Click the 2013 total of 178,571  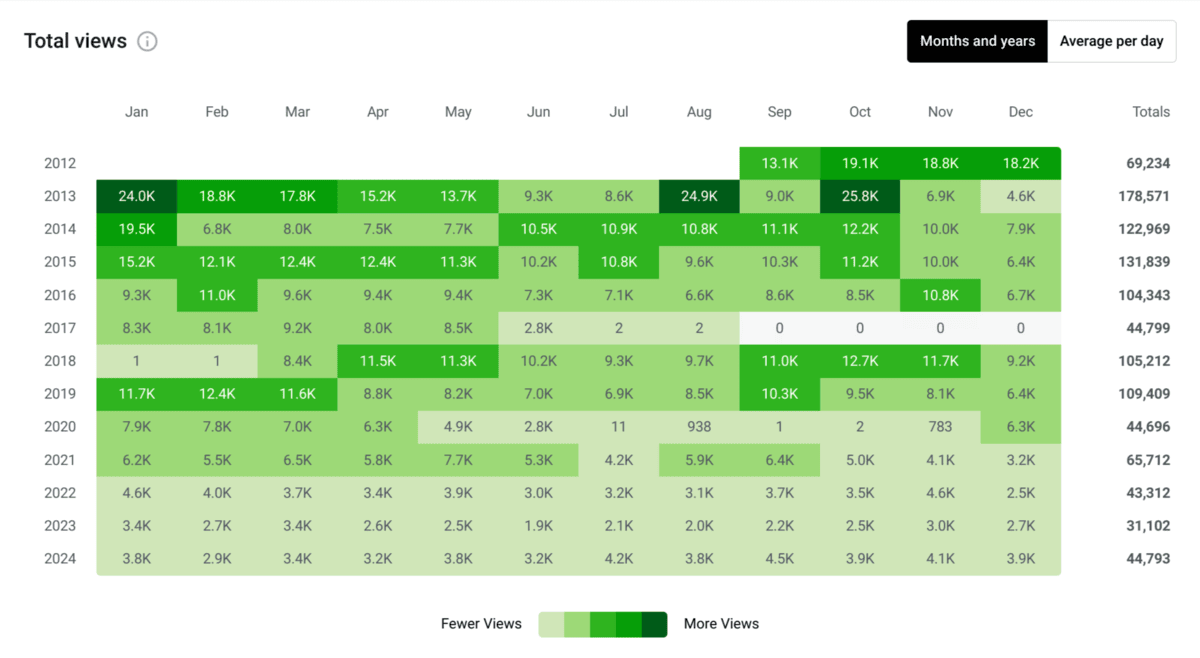(x=1144, y=195)
